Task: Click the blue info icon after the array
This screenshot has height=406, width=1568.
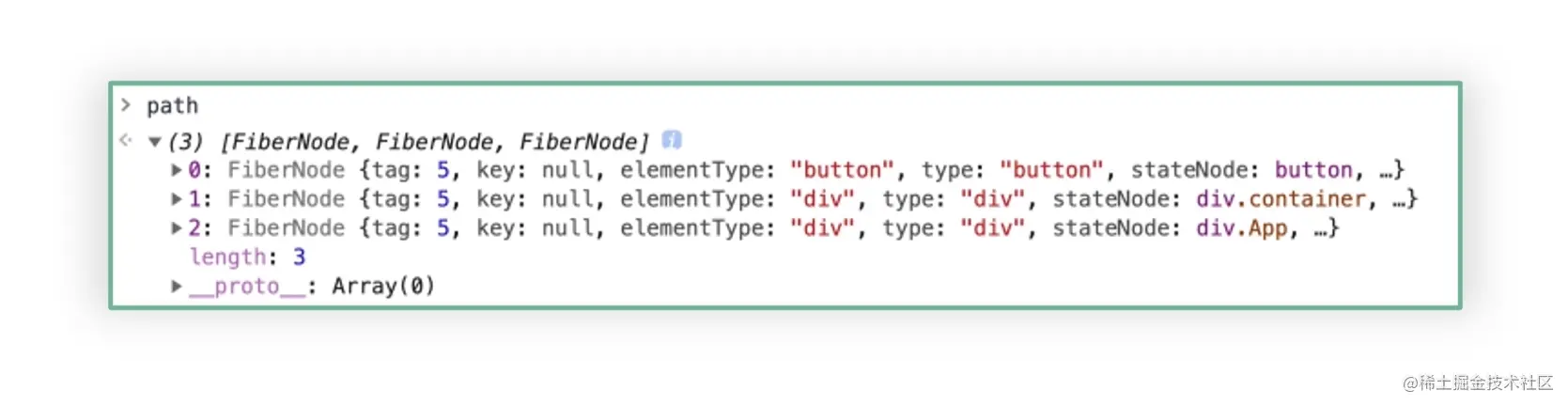Action: click(x=671, y=140)
